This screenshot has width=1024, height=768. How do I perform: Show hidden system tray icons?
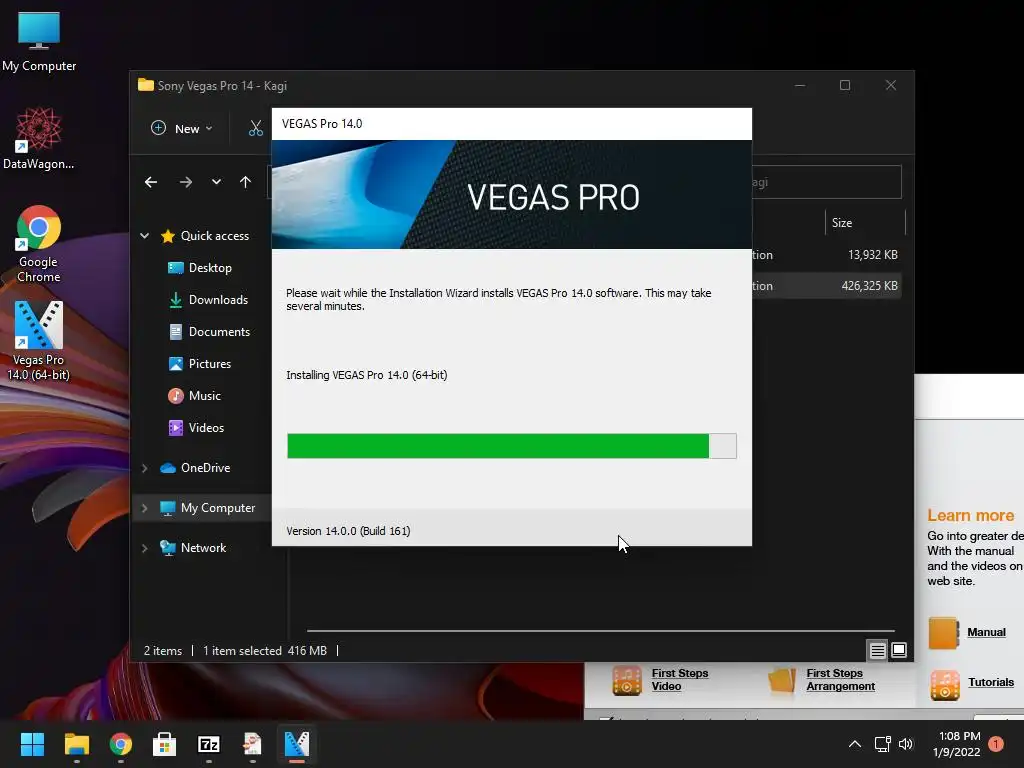(854, 744)
